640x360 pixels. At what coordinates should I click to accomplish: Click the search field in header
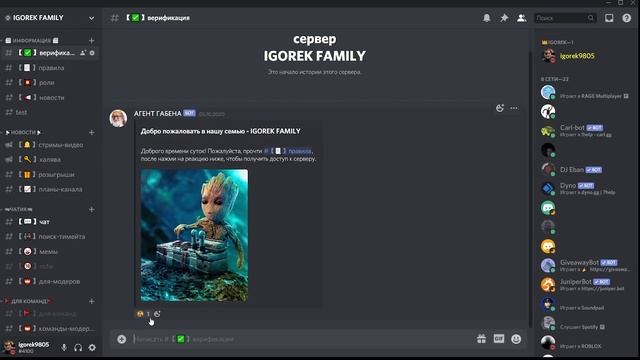[565, 18]
